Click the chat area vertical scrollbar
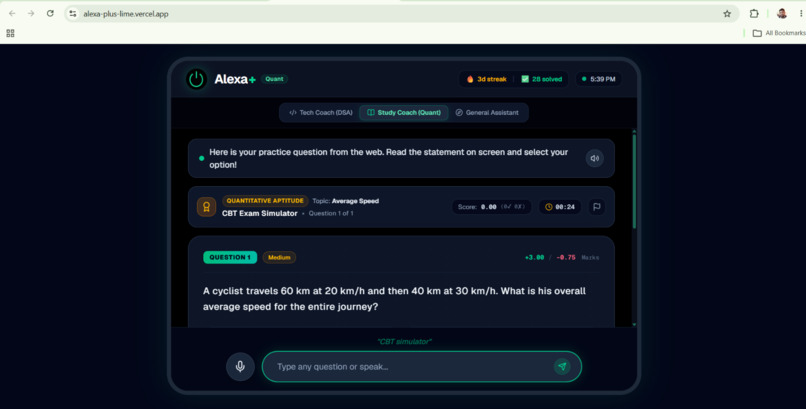806x409 pixels. click(x=634, y=181)
